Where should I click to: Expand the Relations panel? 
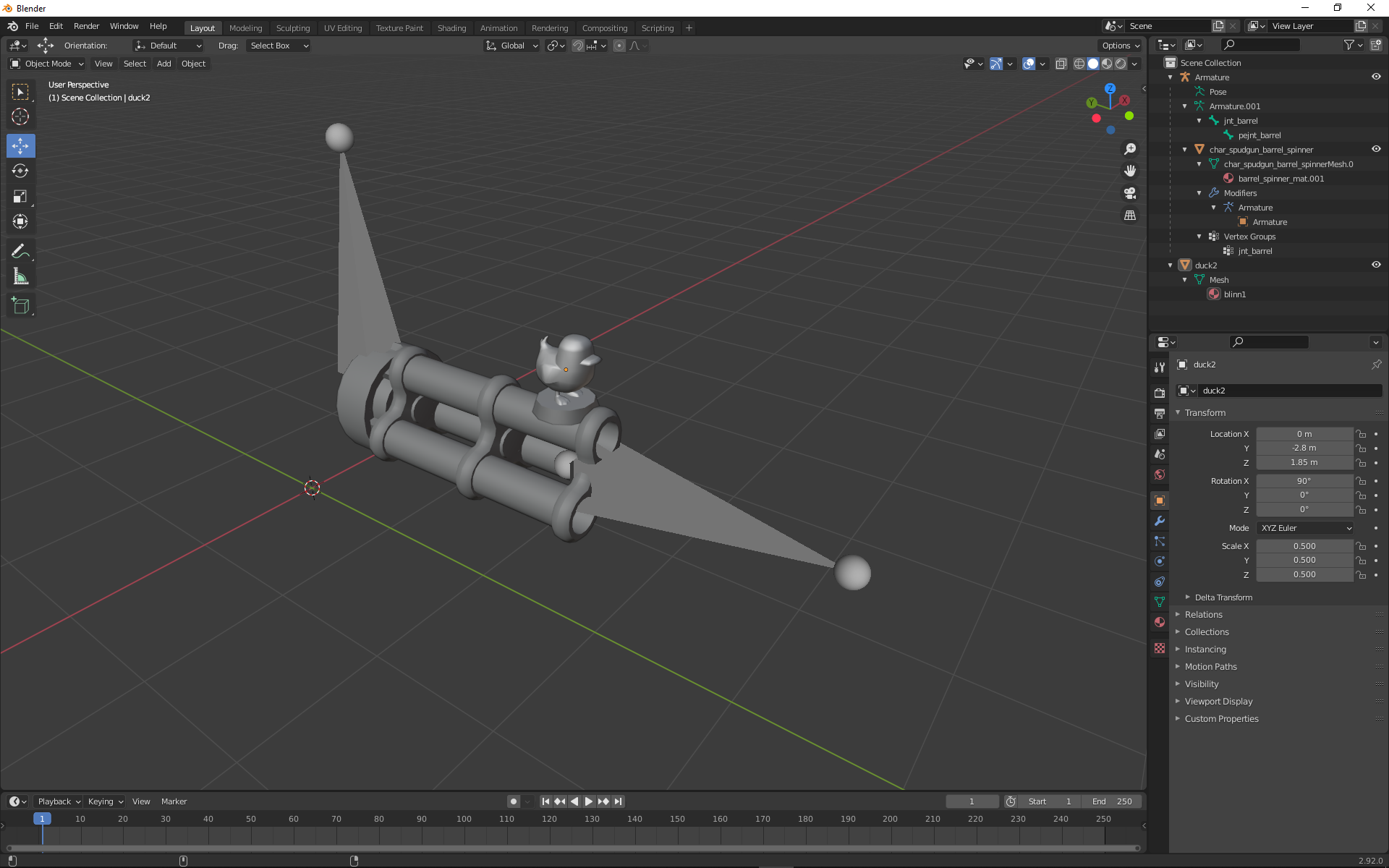click(1203, 615)
